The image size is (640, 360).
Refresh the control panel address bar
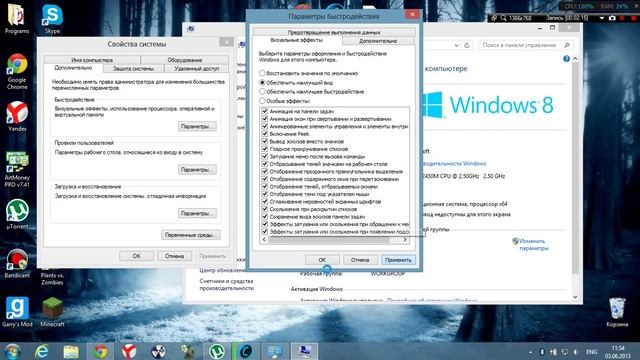click(x=467, y=45)
